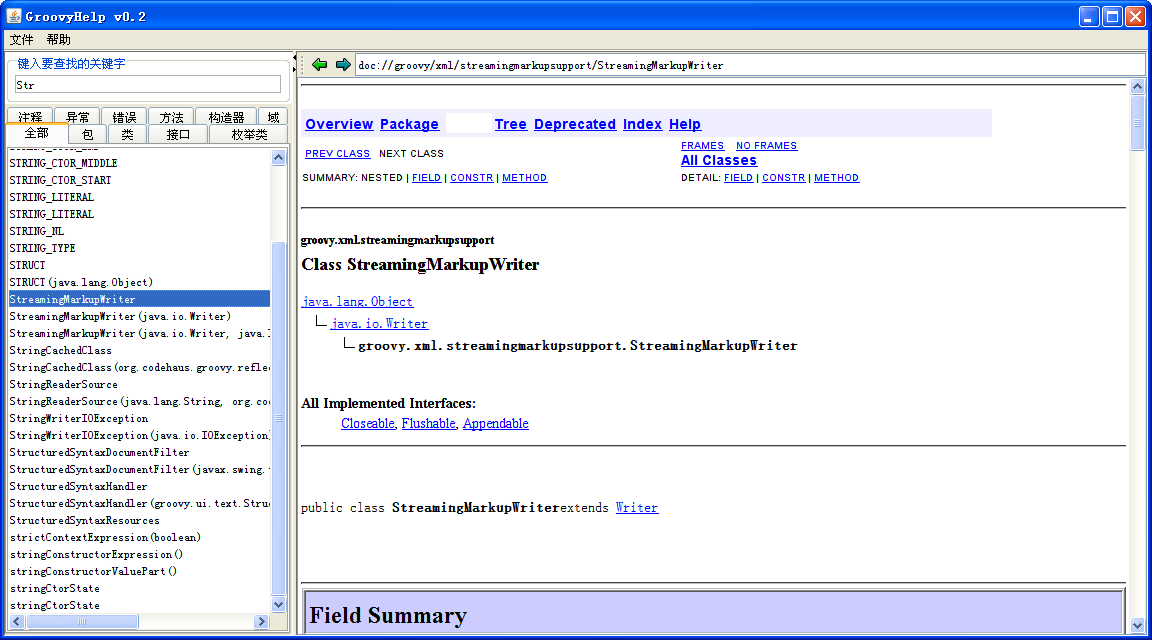Image resolution: width=1152 pixels, height=640 pixels.
Task: Switch to the 异常 tab
Action: pos(77,116)
